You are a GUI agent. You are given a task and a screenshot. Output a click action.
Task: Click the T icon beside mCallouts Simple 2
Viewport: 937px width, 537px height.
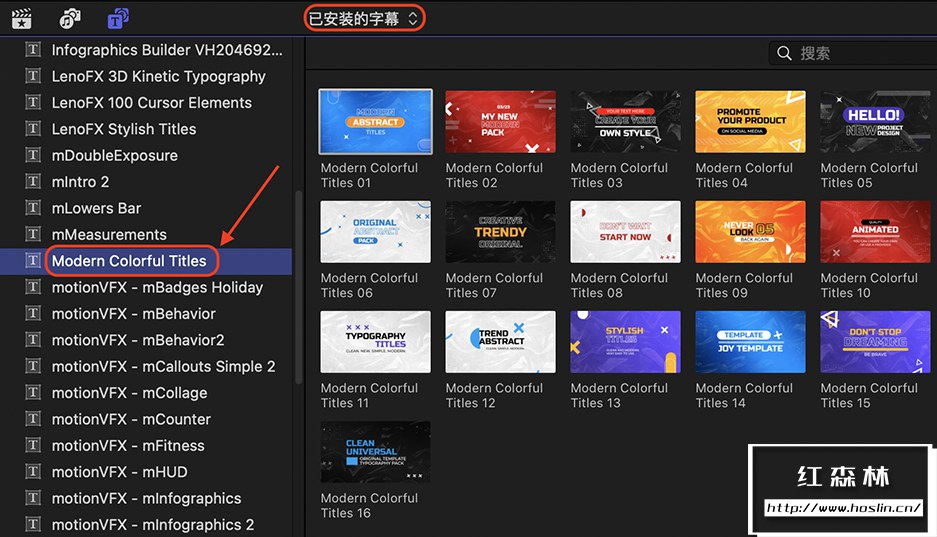click(33, 366)
